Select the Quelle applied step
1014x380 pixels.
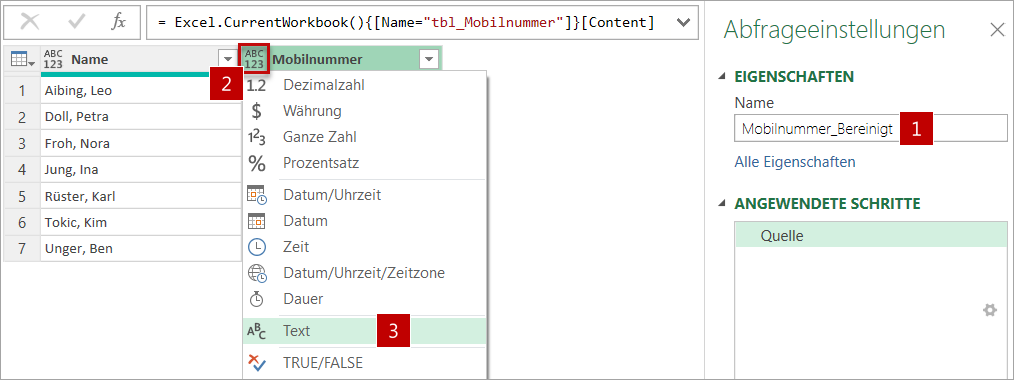pyautogui.click(x=871, y=236)
